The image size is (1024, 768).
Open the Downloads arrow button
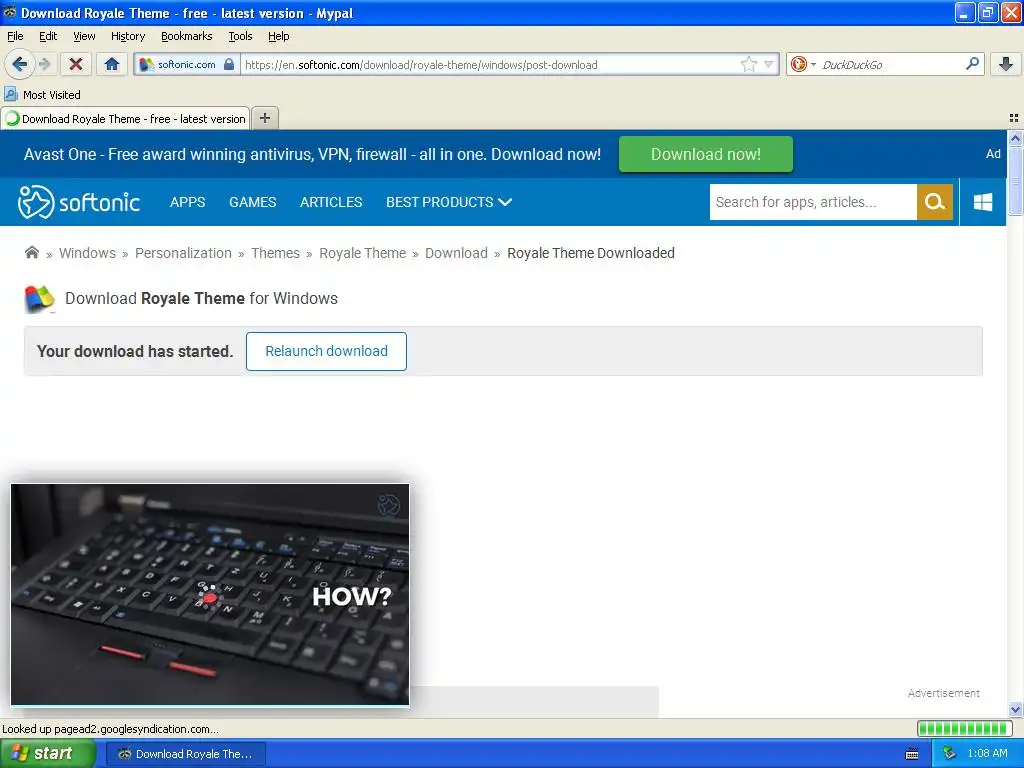[x=1006, y=64]
